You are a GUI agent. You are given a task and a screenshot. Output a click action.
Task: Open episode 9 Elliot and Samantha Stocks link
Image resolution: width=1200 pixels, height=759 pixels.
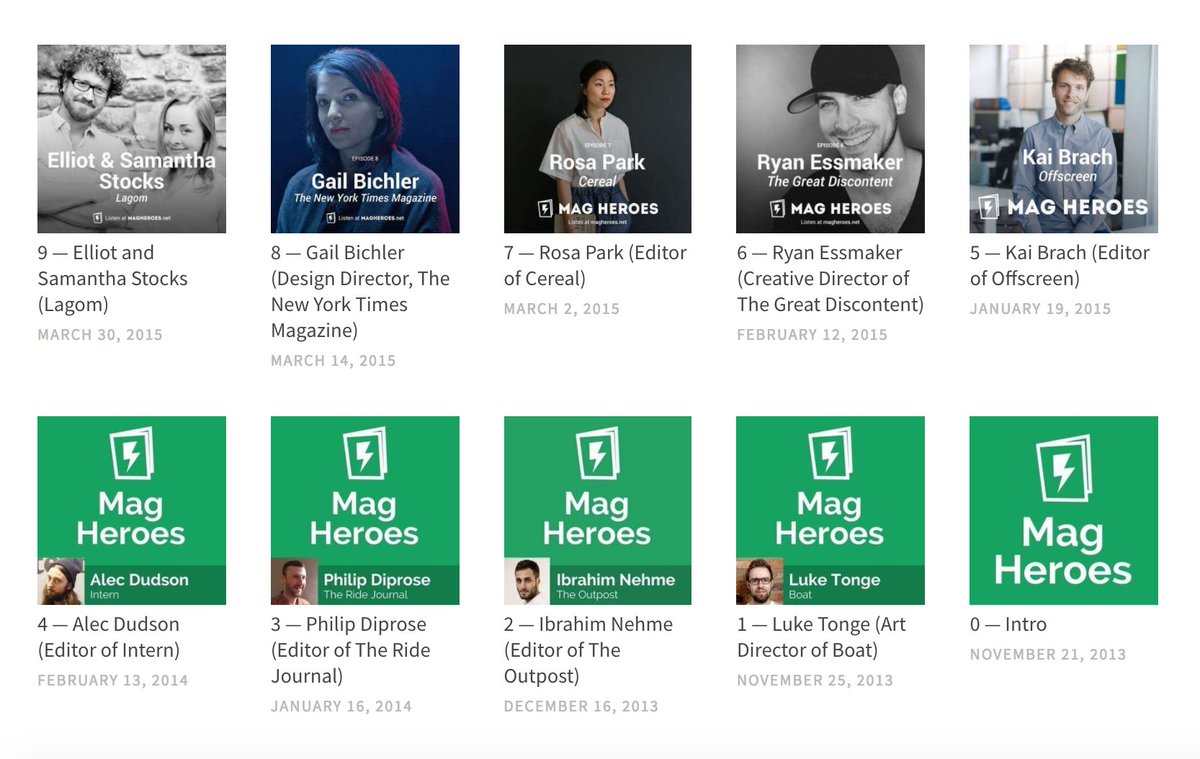coord(113,279)
